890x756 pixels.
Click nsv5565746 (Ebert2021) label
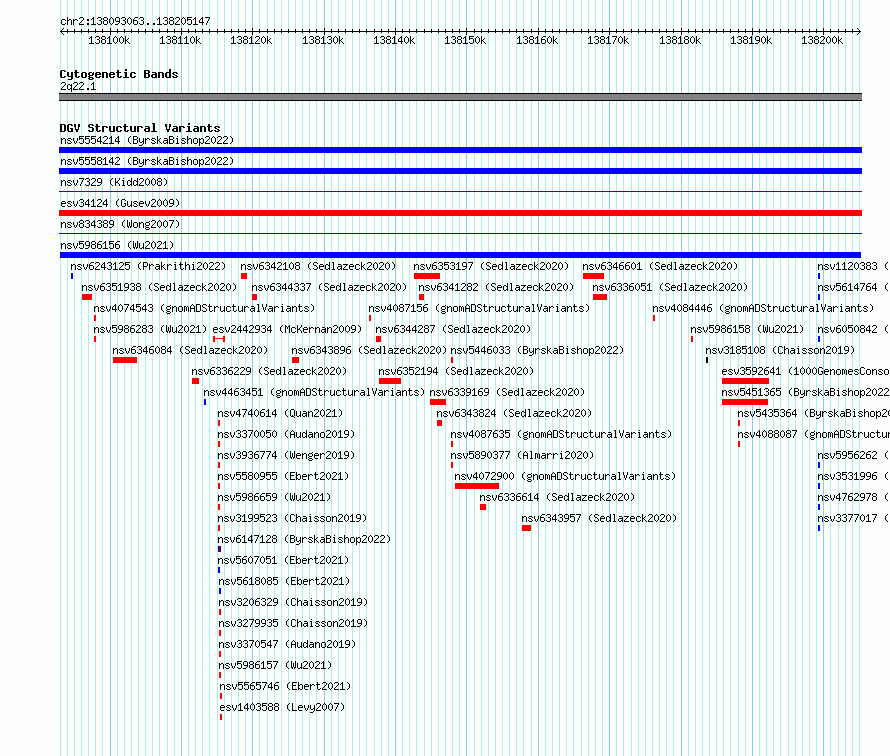point(286,686)
